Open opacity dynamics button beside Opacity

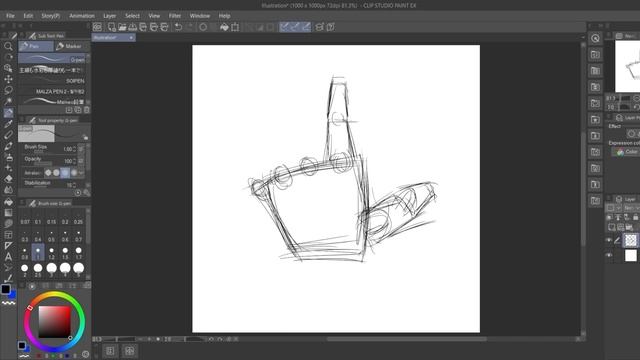(81, 161)
